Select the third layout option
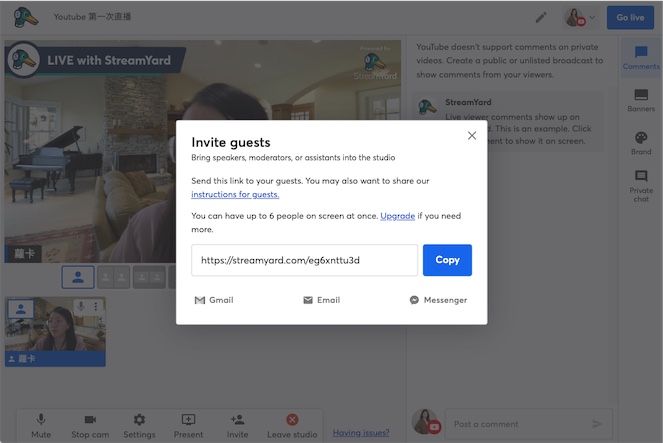Image resolution: width=663 pixels, height=443 pixels. [149, 277]
